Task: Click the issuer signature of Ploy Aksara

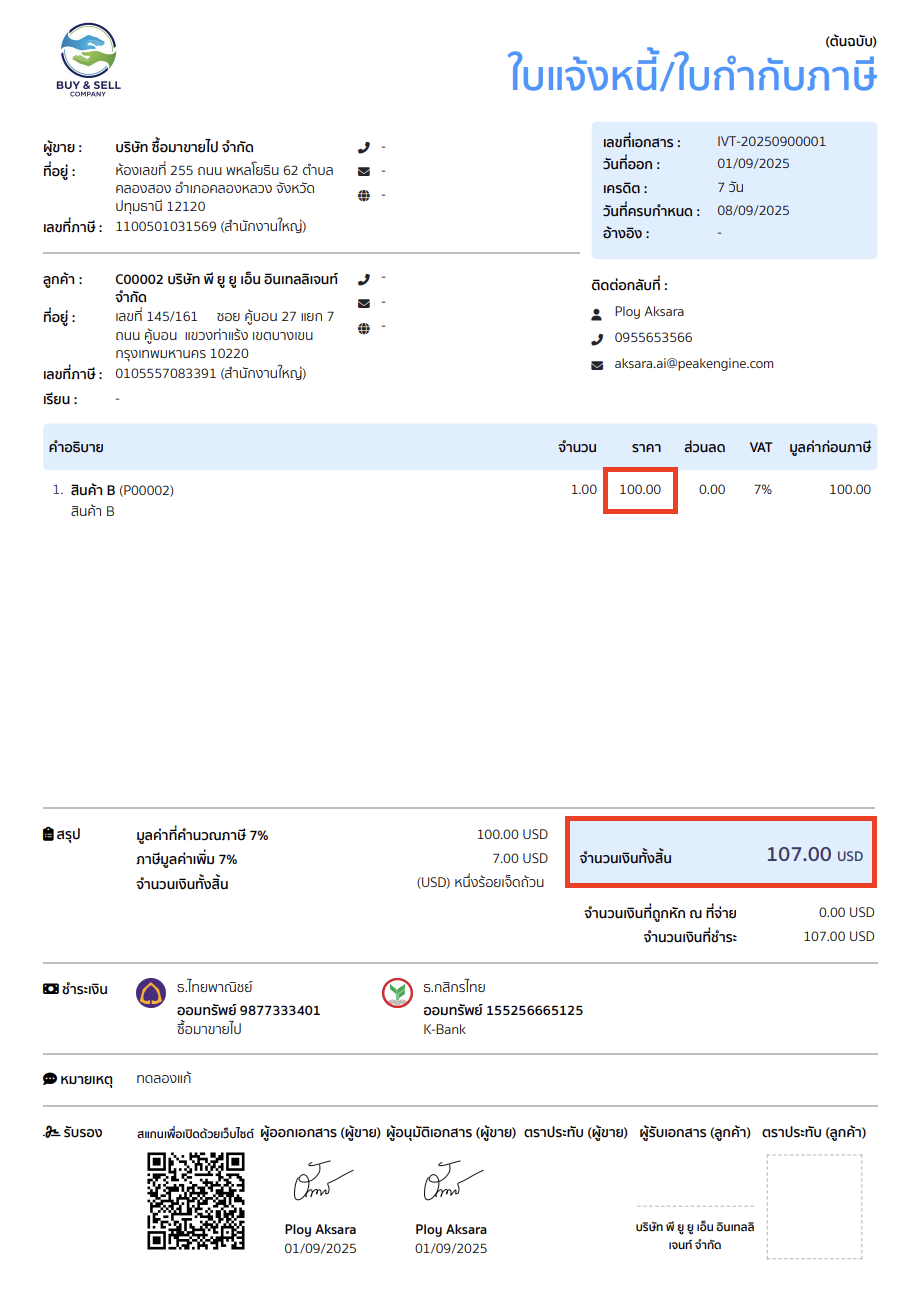Action: 319,1186
